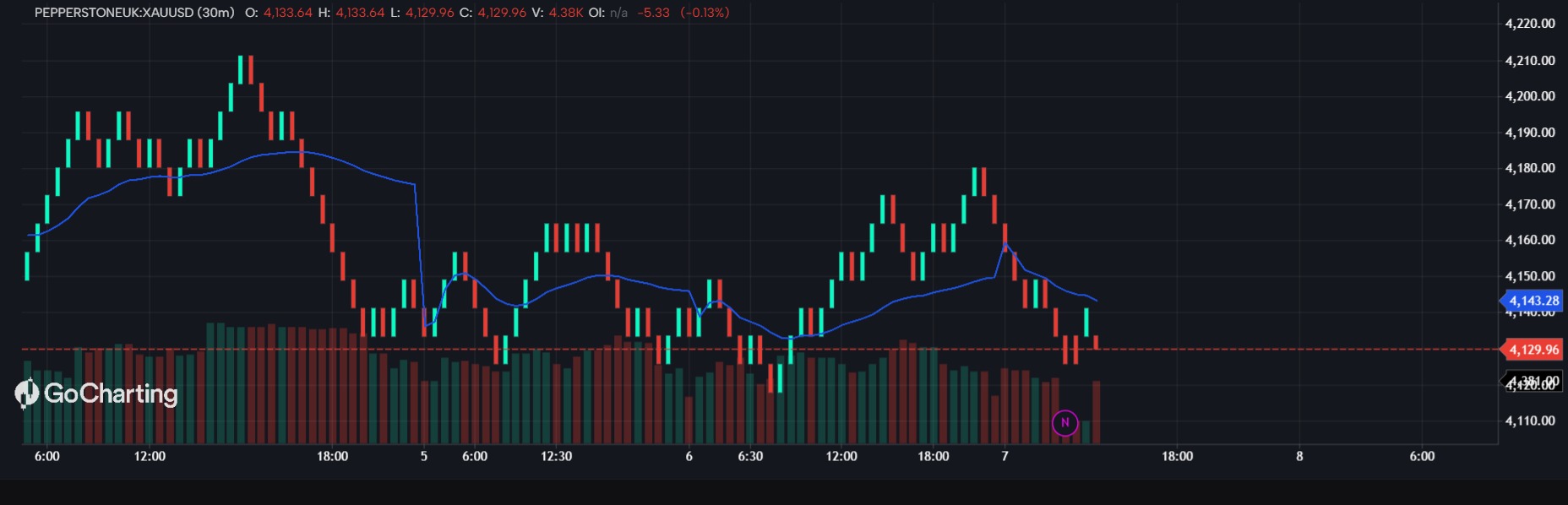Viewport: 1568px width, 505px height.
Task: Select the red 4,129.96 current price tag
Action: (1533, 350)
